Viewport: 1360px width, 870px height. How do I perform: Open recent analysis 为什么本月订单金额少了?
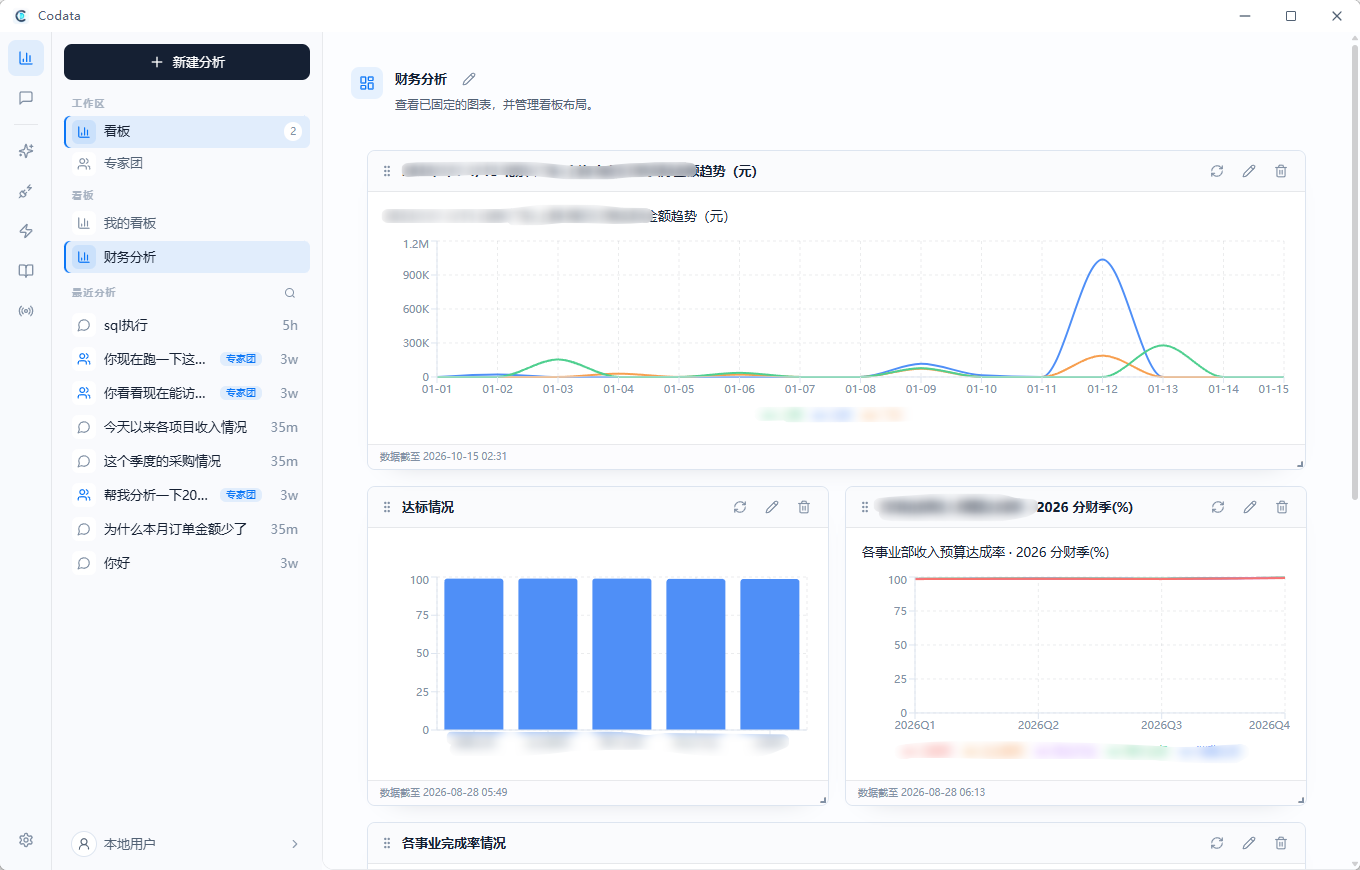(187, 529)
